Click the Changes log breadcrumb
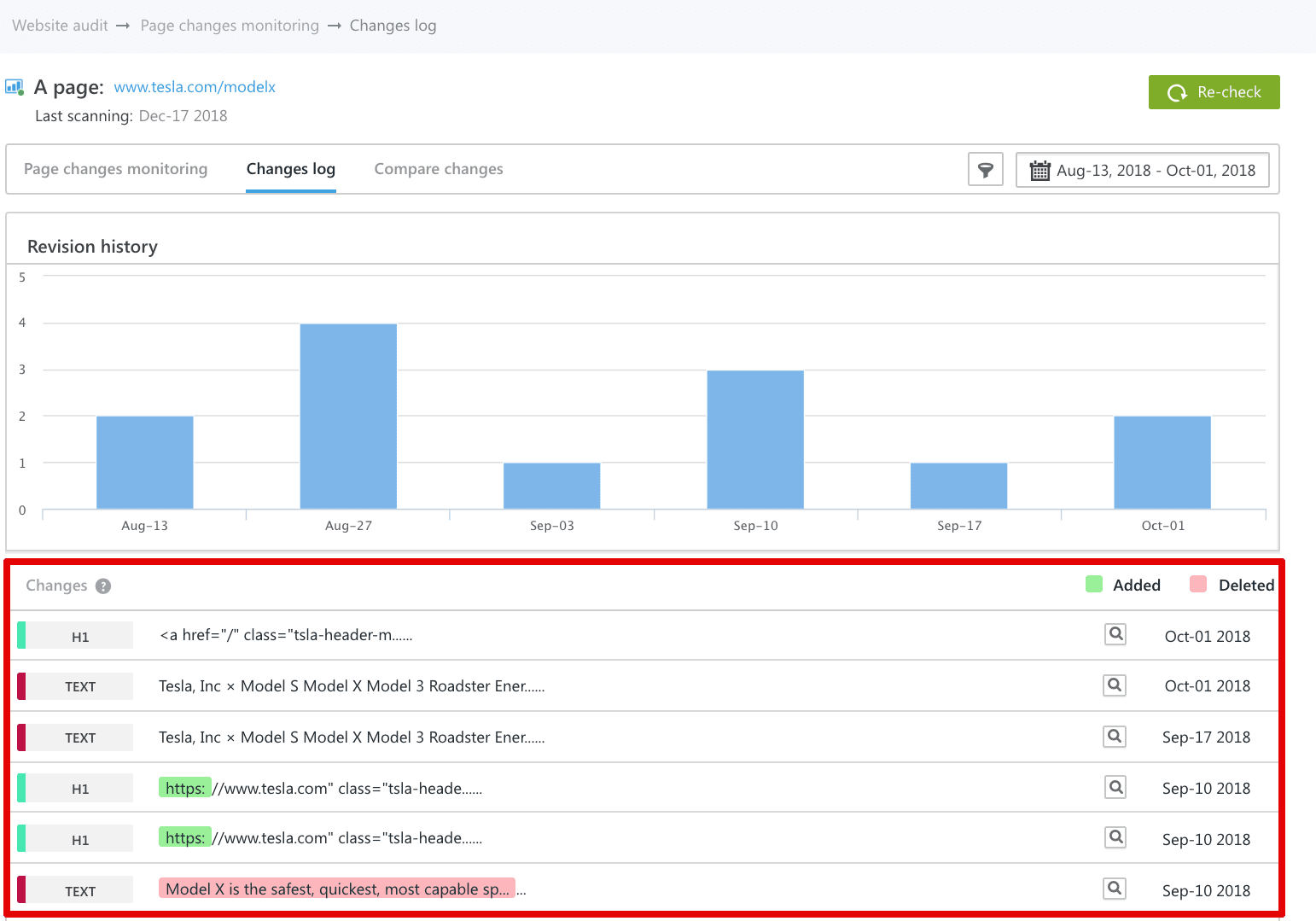This screenshot has height=921, width=1316. pos(393,26)
